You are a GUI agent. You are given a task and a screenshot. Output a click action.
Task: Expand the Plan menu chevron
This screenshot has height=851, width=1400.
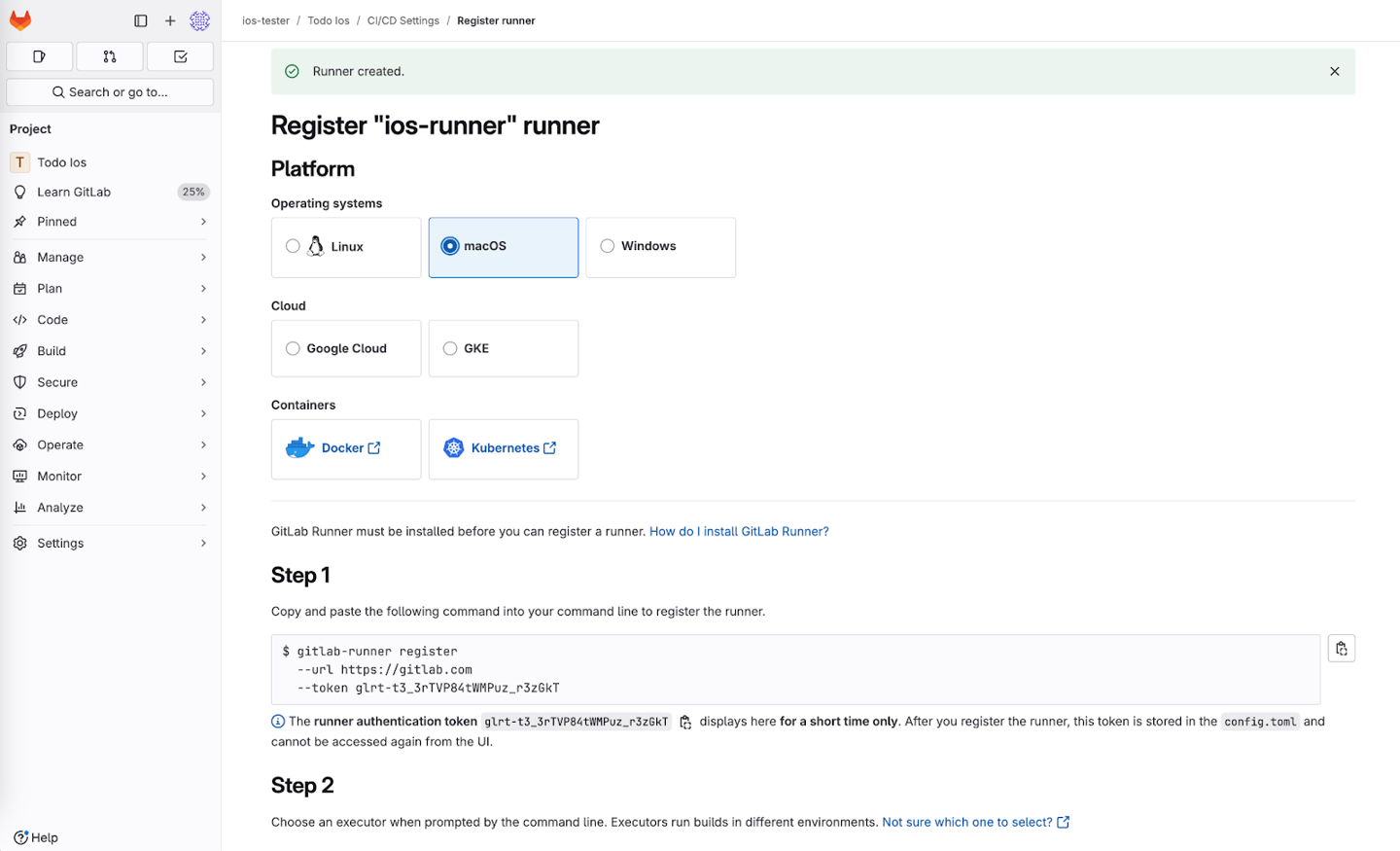point(203,289)
